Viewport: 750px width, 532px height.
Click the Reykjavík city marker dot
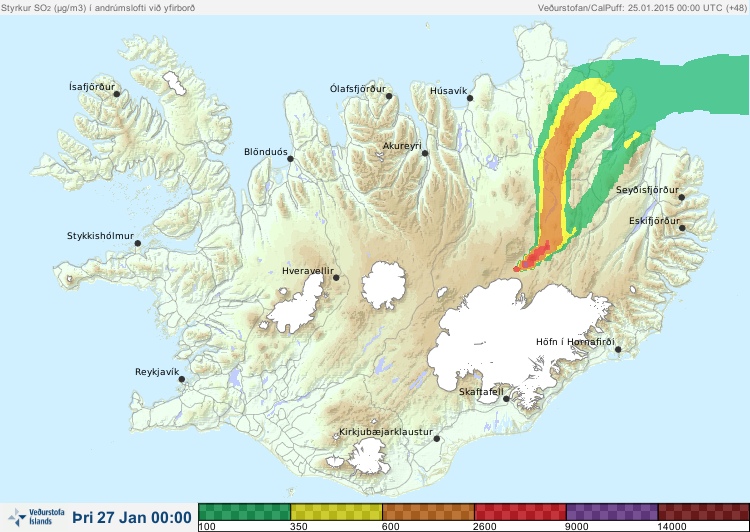coord(182,379)
